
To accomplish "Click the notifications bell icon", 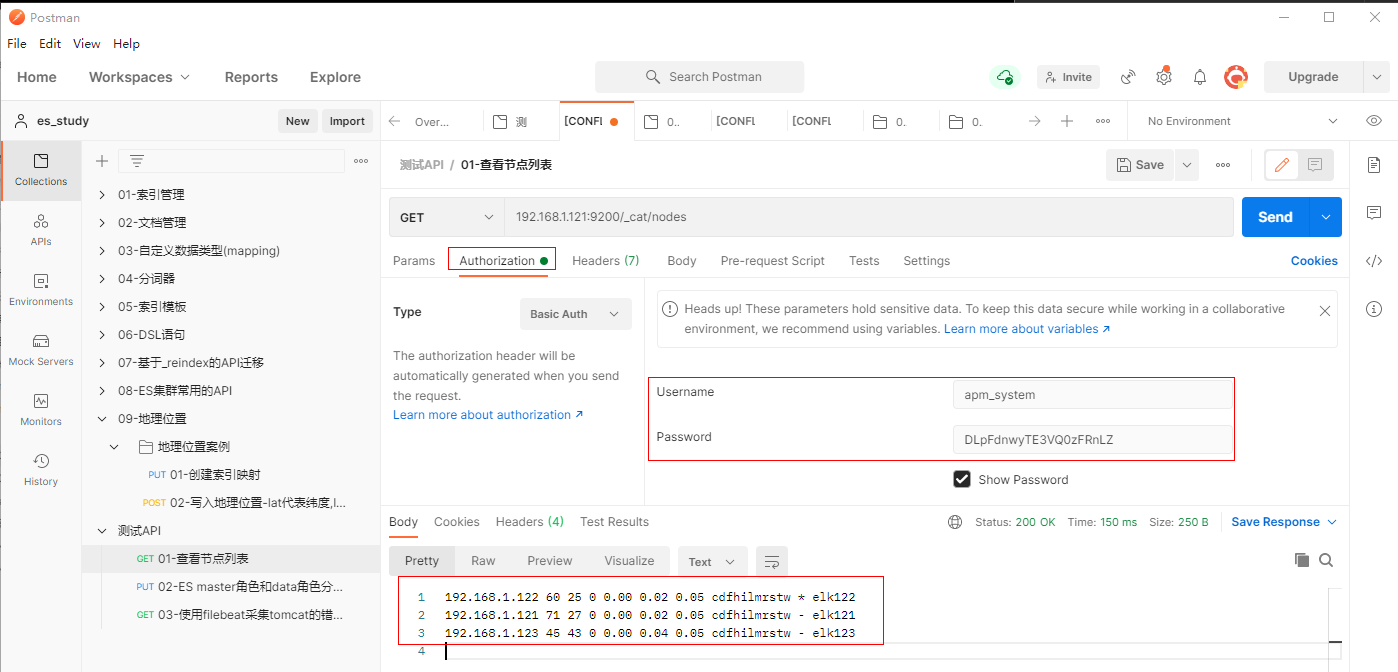I will [1200, 77].
